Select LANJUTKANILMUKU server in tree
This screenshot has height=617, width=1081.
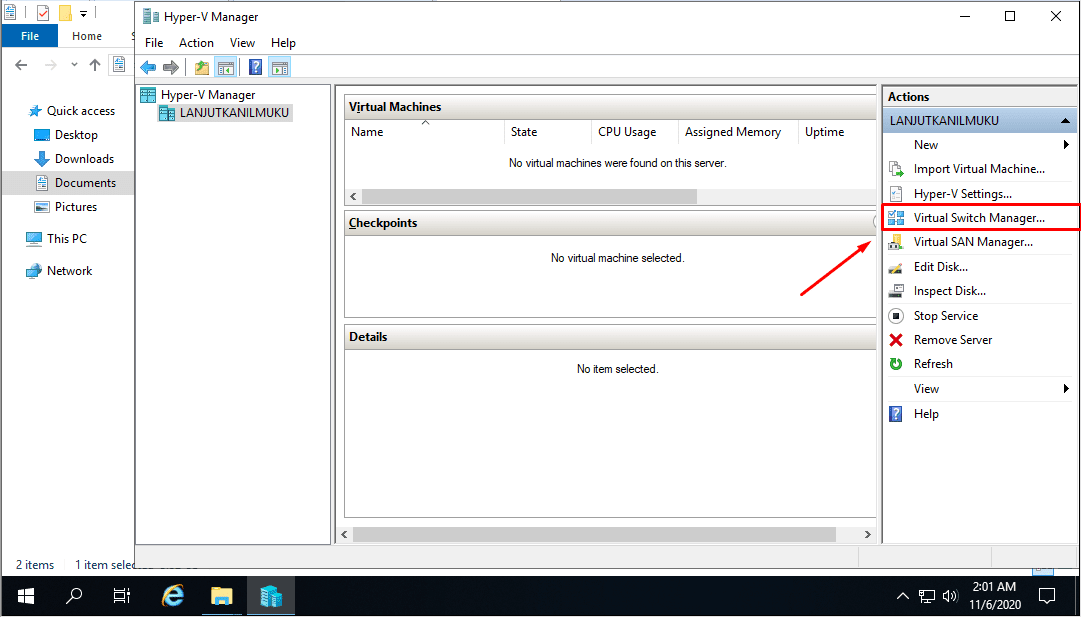(234, 112)
